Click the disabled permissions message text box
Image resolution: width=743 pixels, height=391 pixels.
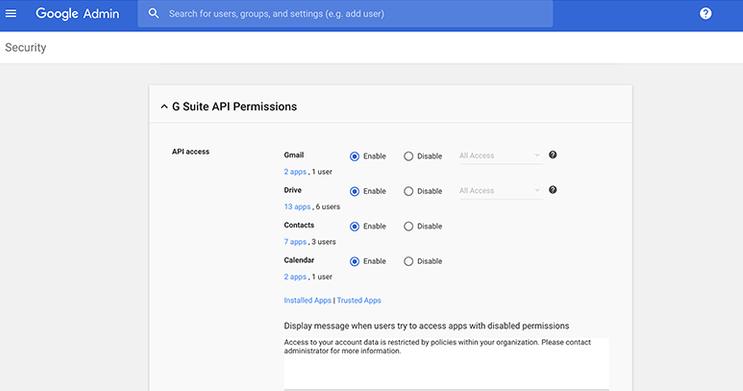(x=446, y=363)
